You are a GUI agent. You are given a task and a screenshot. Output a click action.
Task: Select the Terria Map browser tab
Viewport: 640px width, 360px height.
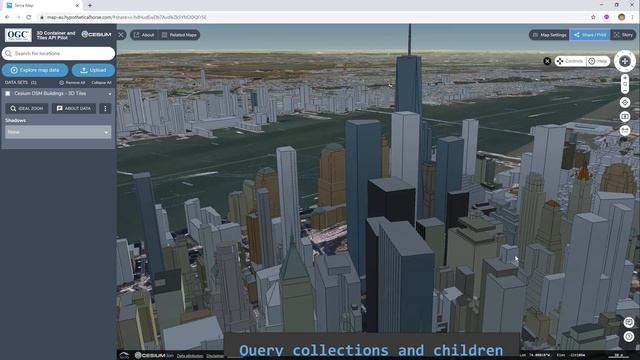point(42,5)
